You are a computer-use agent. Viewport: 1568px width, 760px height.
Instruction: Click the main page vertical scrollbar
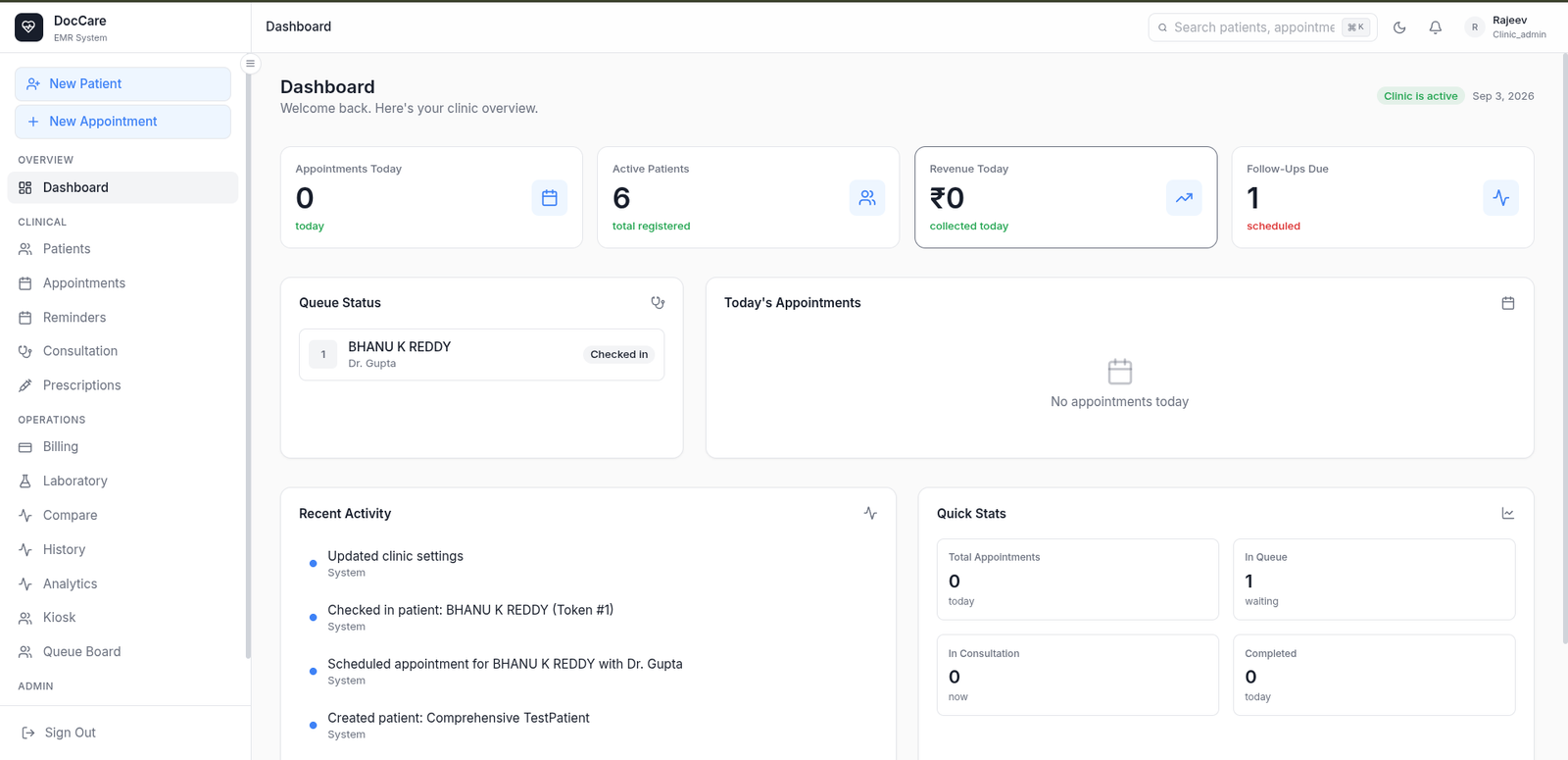(1564, 348)
